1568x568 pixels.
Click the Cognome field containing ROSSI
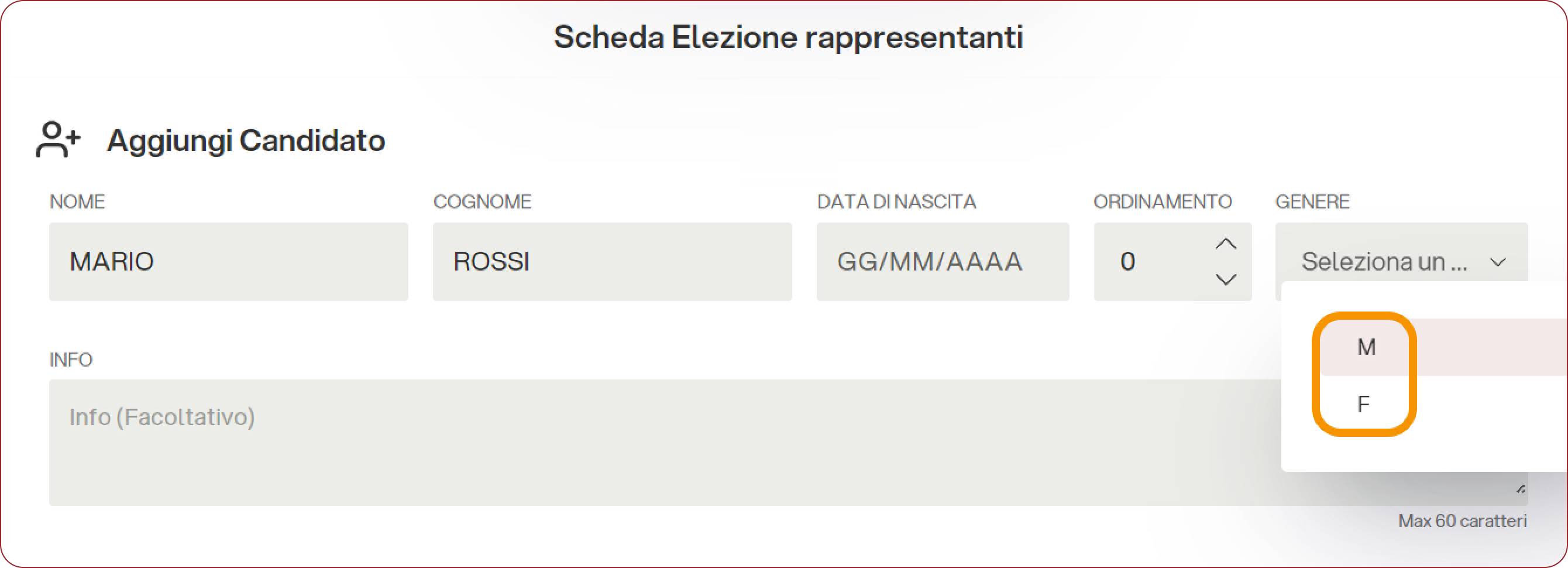coord(612,261)
